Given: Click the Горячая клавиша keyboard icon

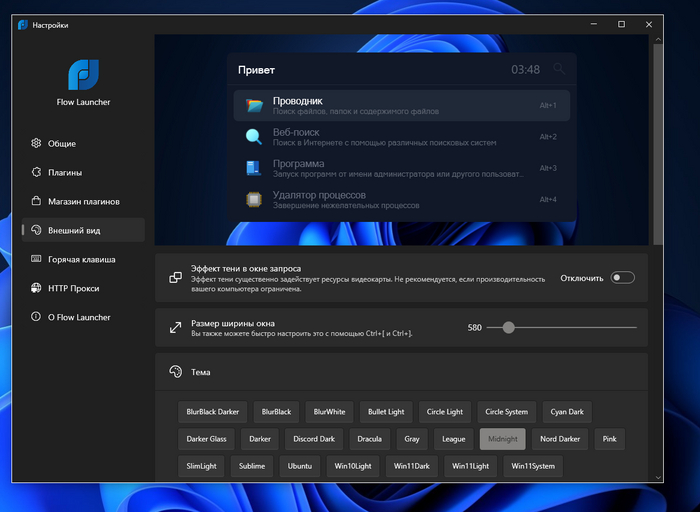Looking at the screenshot, I should [36, 259].
